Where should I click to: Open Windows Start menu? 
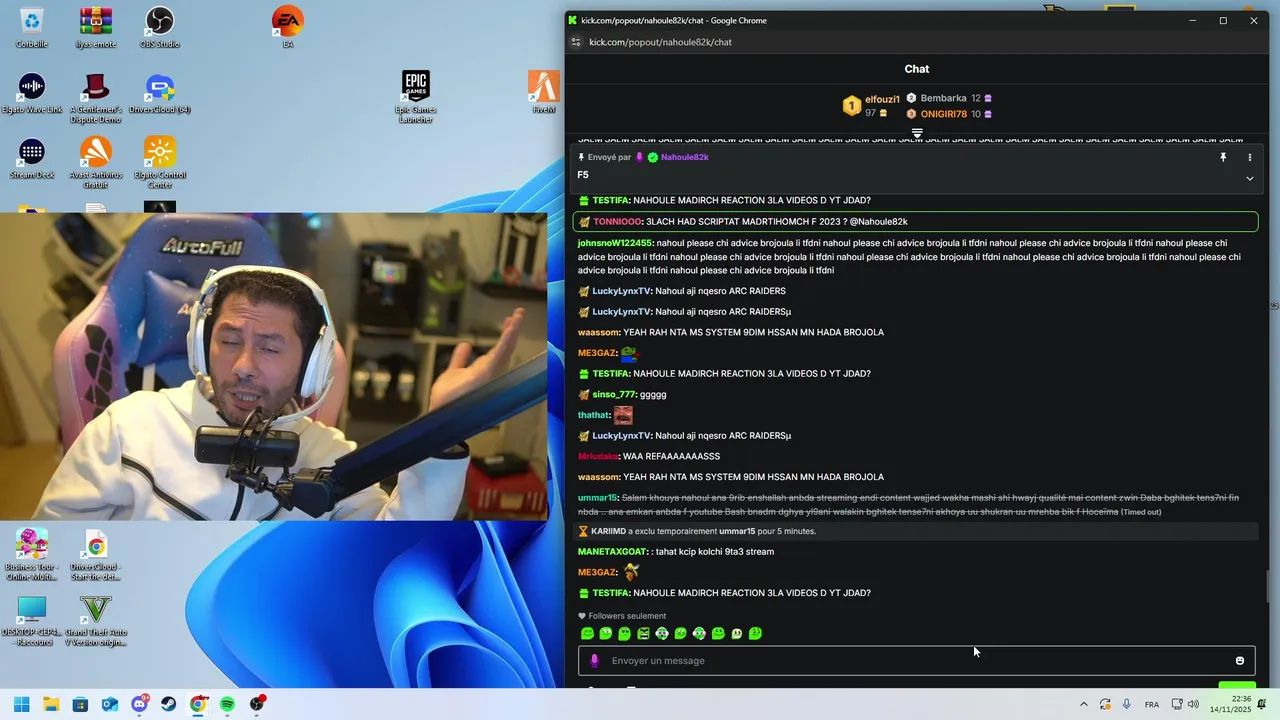21,704
